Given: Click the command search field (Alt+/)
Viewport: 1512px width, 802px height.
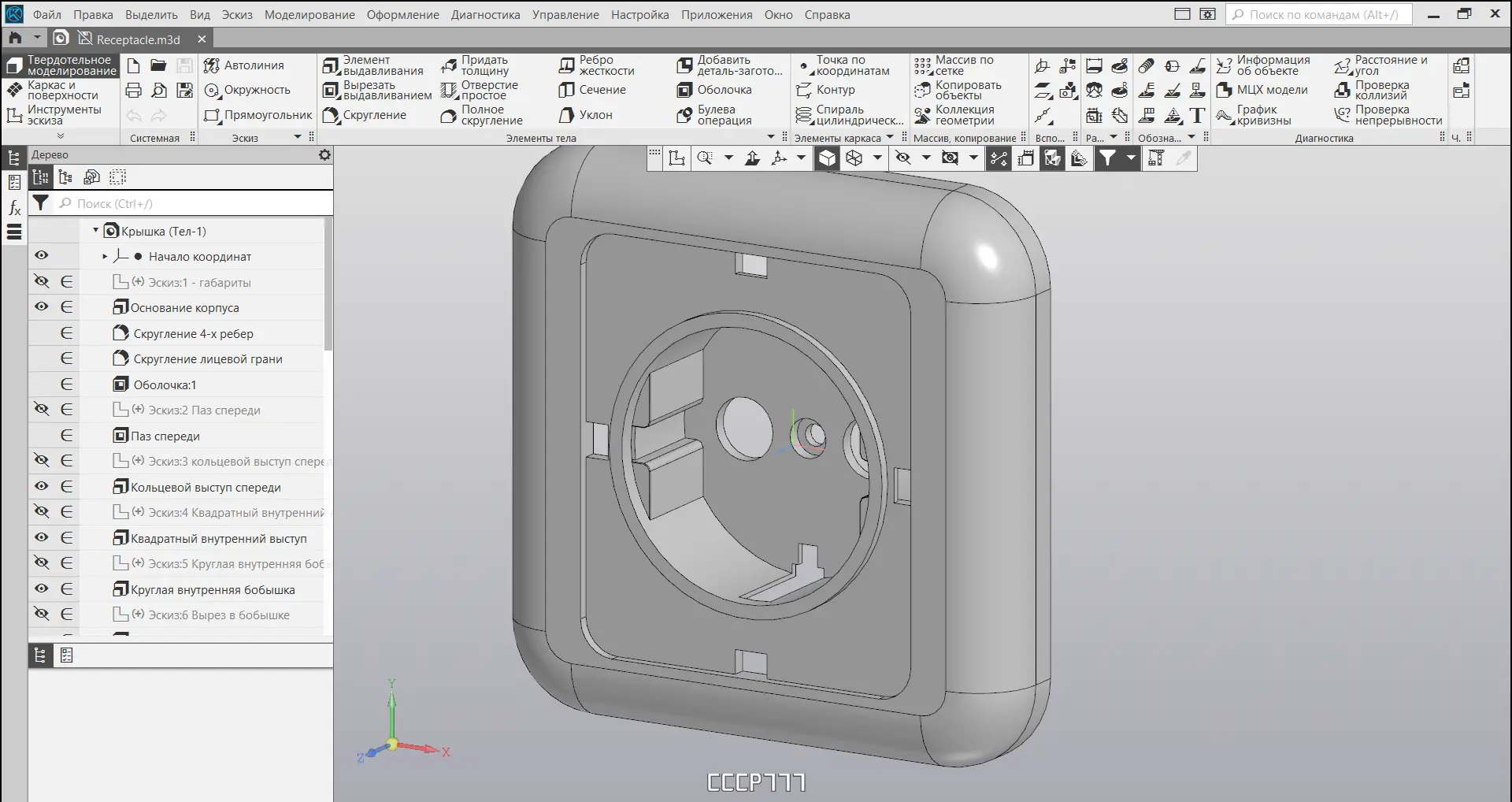Looking at the screenshot, I should pos(1319,15).
